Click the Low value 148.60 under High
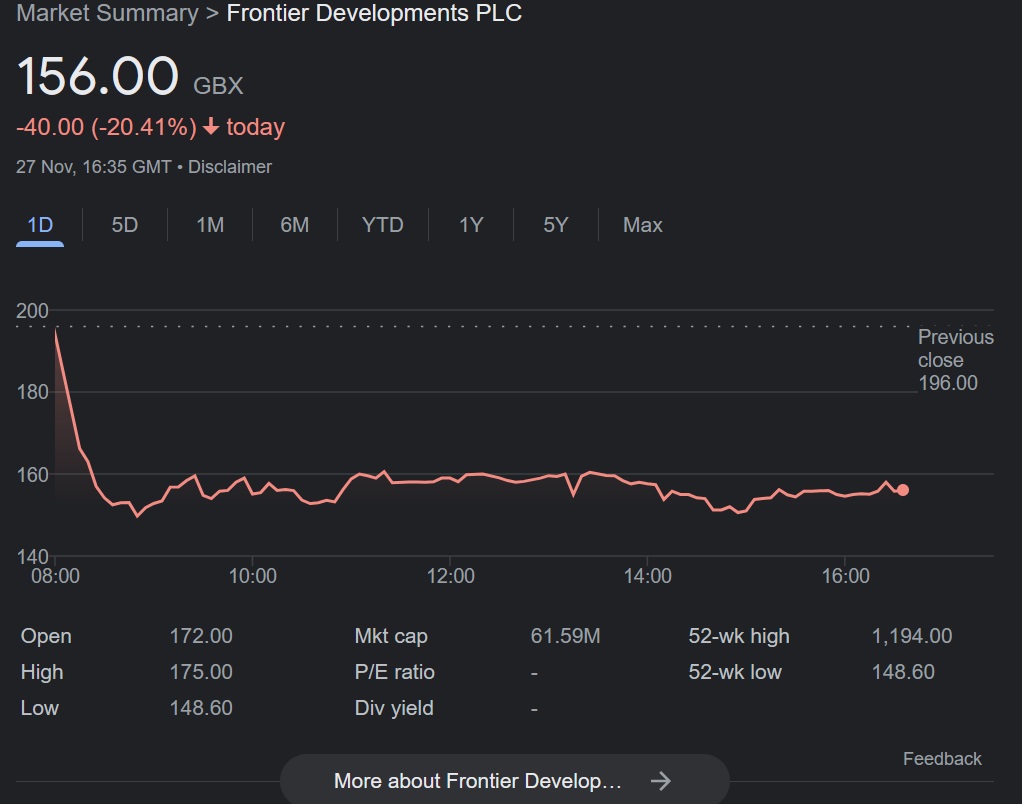 tap(201, 708)
